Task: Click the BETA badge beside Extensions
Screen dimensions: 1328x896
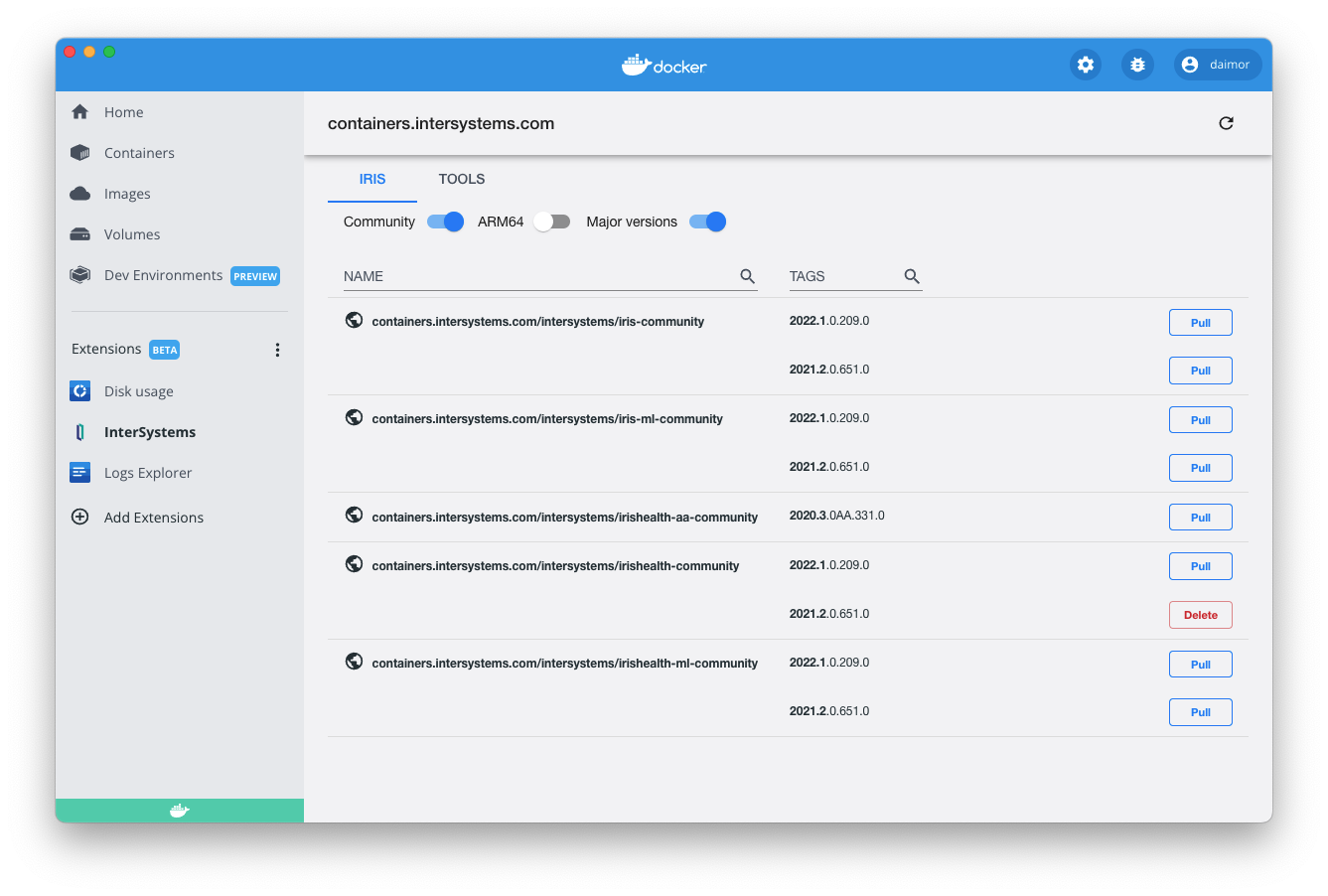Action: point(165,350)
